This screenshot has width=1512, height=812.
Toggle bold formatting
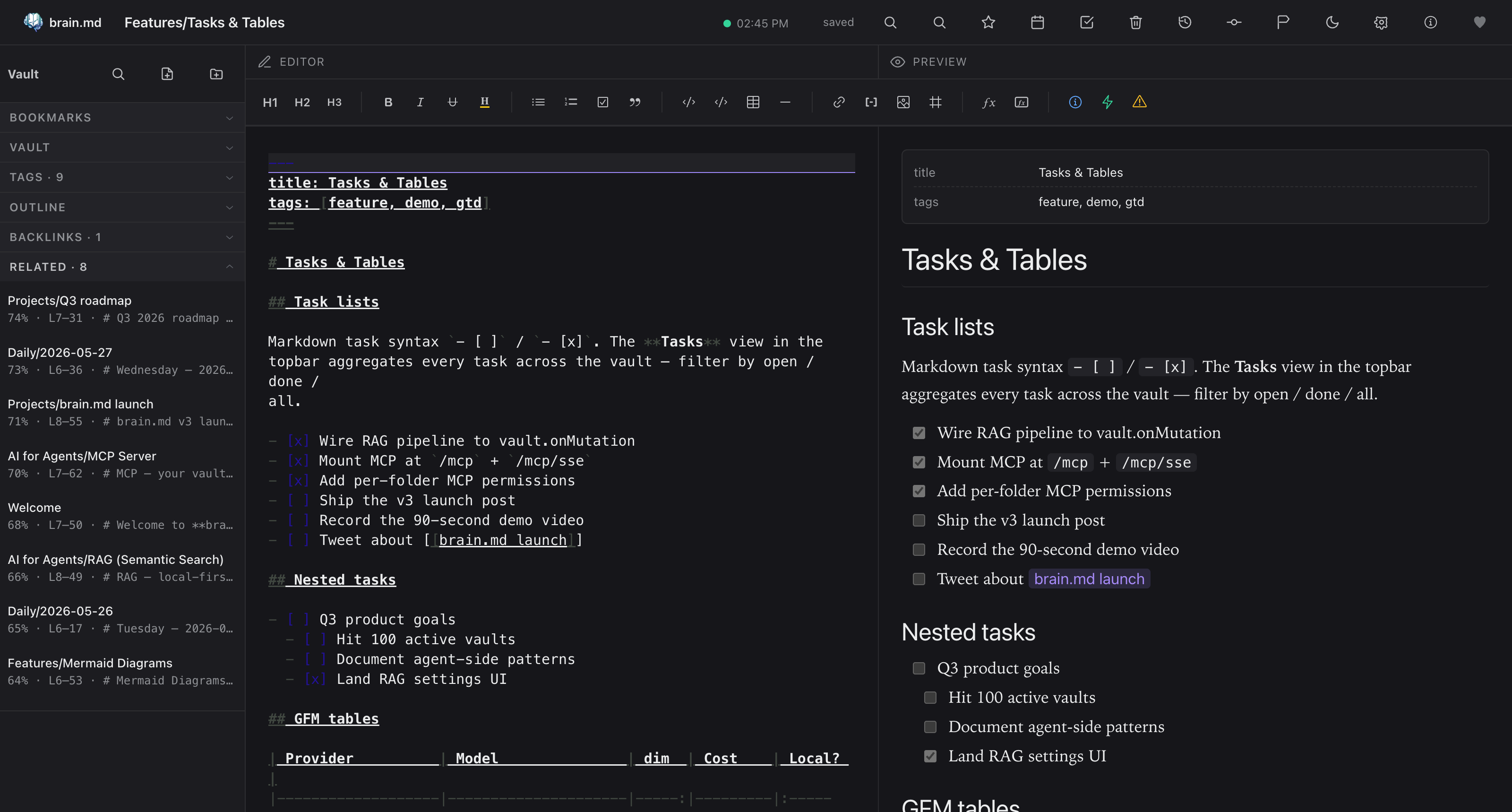pos(388,102)
